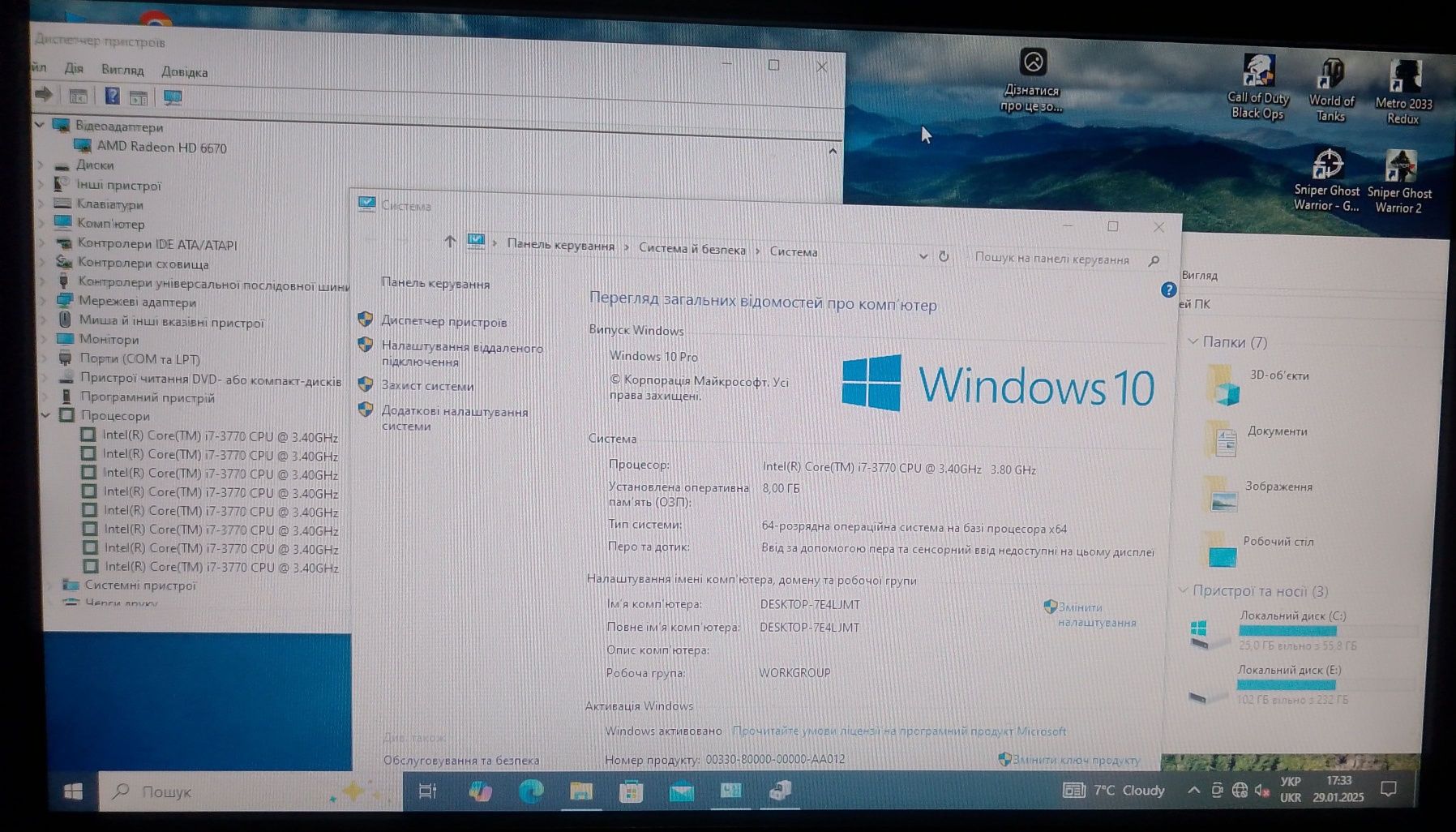Launch Microsoft Edge from the taskbar
Screen dimensions: 1456x832
(x=531, y=791)
